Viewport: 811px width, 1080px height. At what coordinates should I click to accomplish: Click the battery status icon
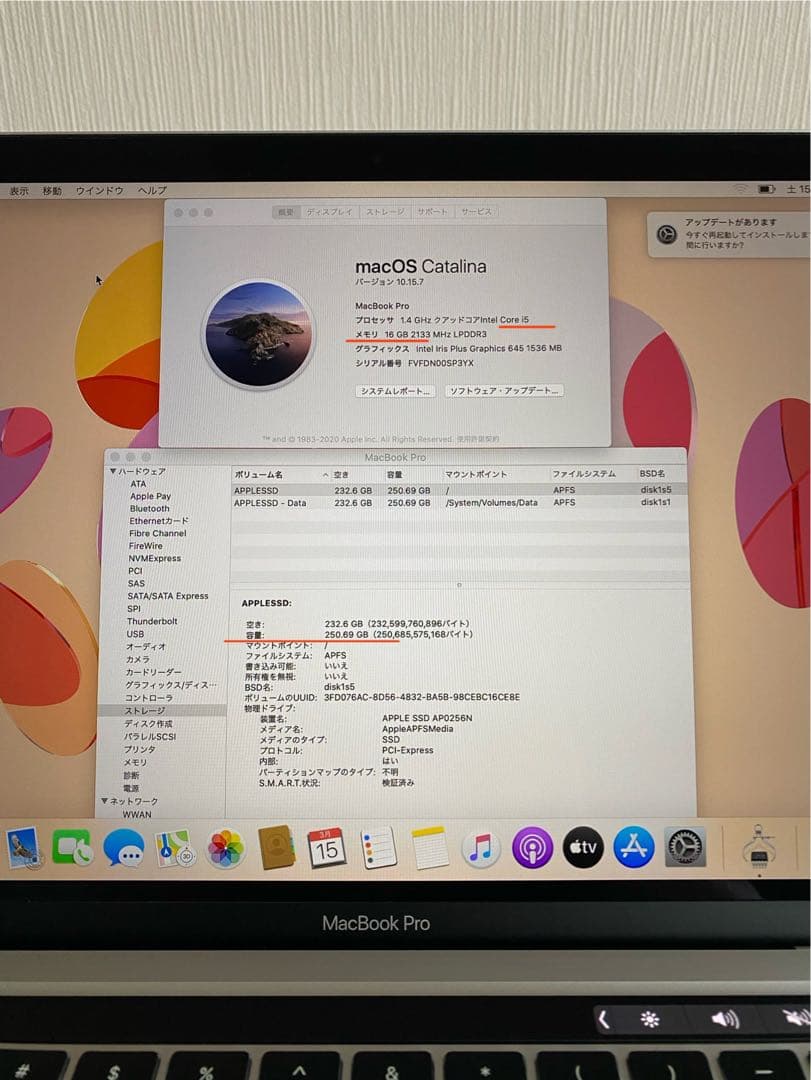pyautogui.click(x=766, y=189)
